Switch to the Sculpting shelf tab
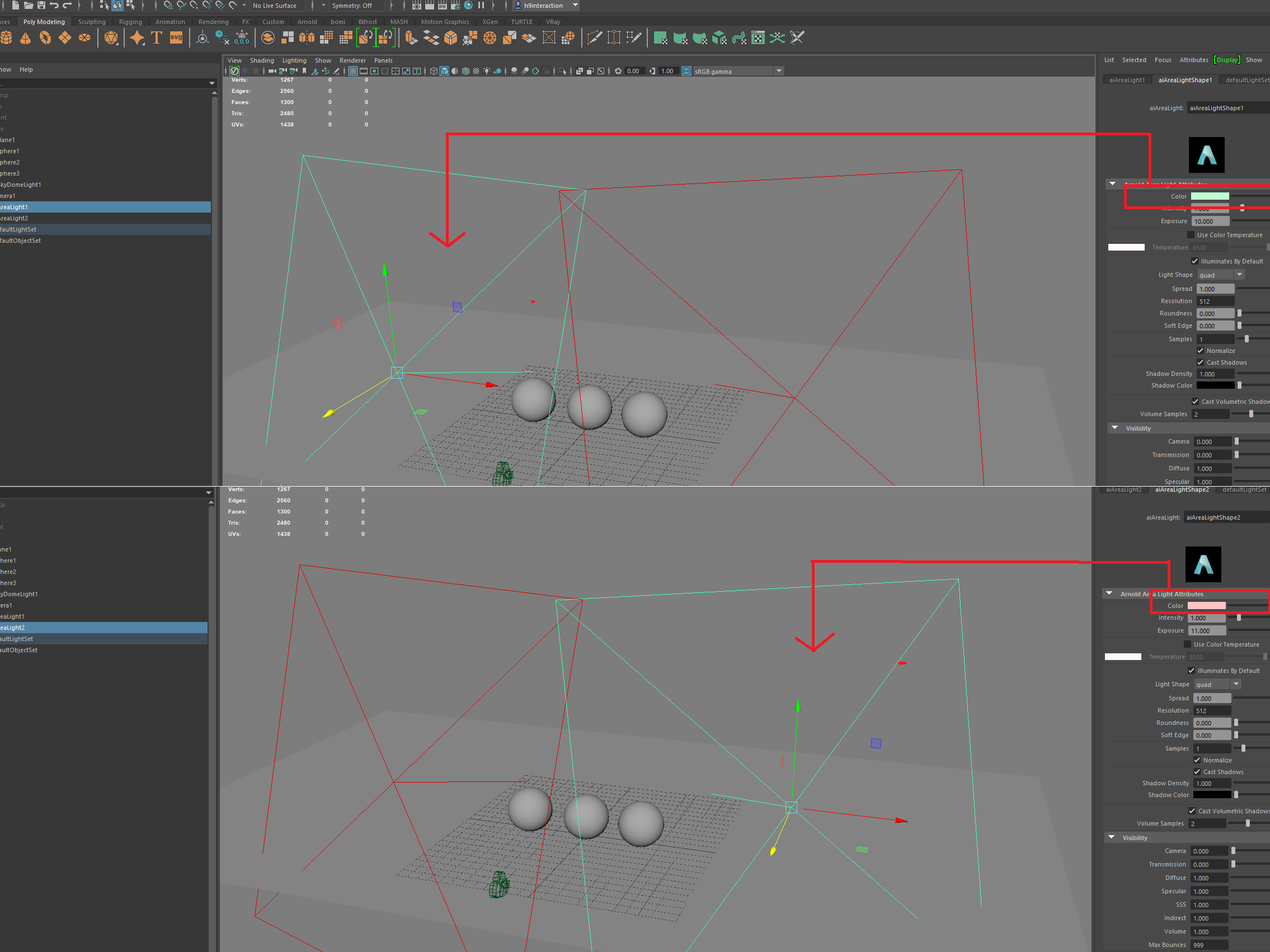This screenshot has width=1270, height=952. tap(92, 22)
